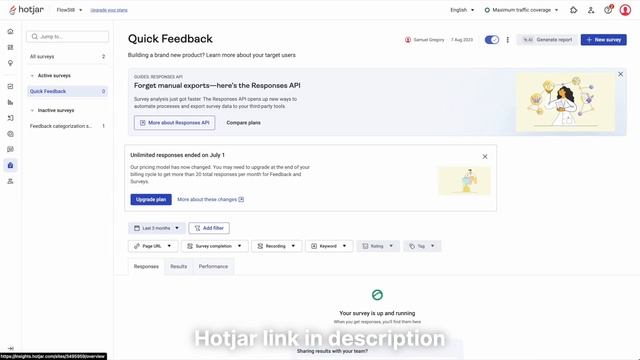Expand sidebar with bottom arrow icon
Viewport: 640px width, 360px height.
coord(11,348)
